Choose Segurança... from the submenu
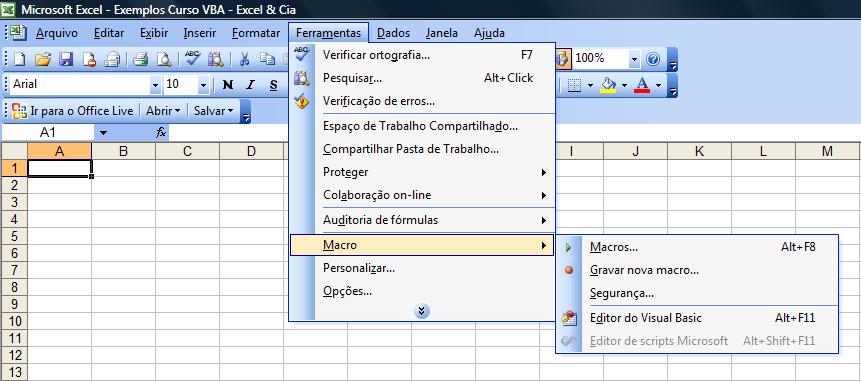 (697, 293)
